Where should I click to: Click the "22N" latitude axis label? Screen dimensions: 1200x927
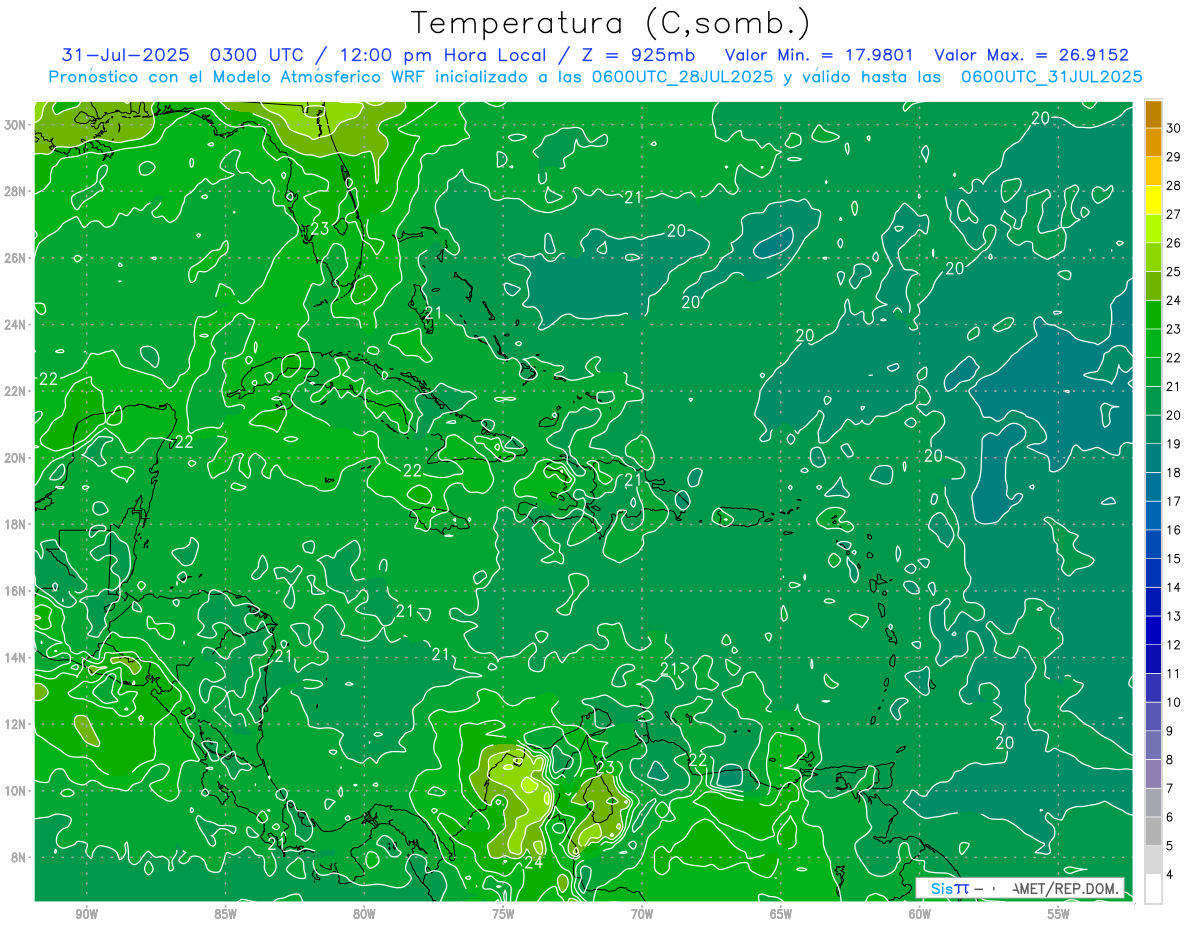(x=15, y=391)
